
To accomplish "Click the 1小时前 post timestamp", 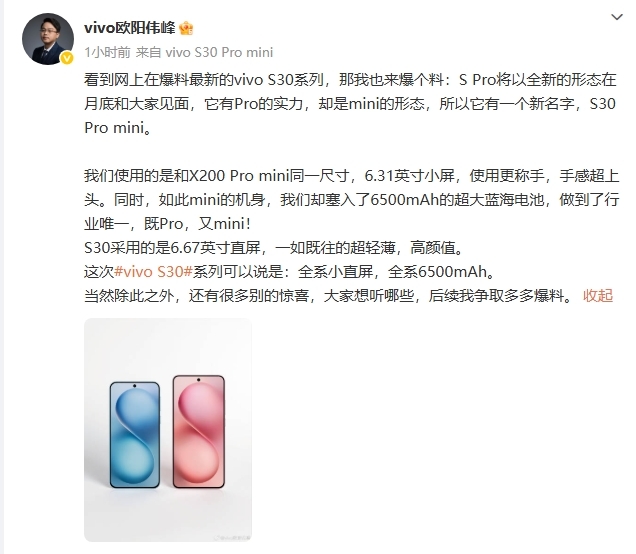I will pos(107,52).
